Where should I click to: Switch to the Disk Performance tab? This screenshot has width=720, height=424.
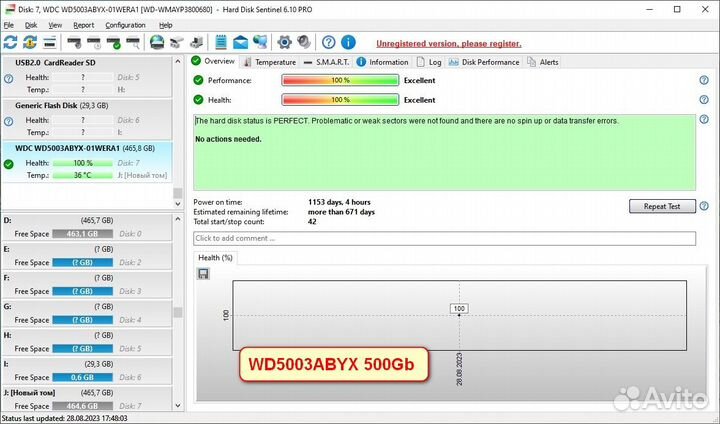pyautogui.click(x=484, y=62)
